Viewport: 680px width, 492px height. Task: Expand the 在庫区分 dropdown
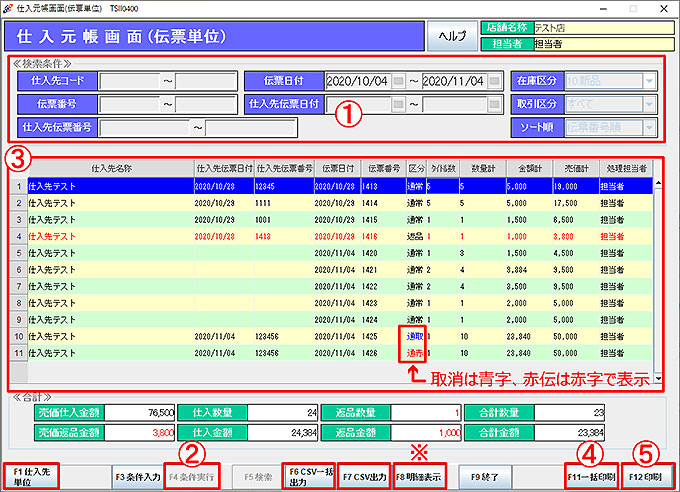(x=649, y=81)
